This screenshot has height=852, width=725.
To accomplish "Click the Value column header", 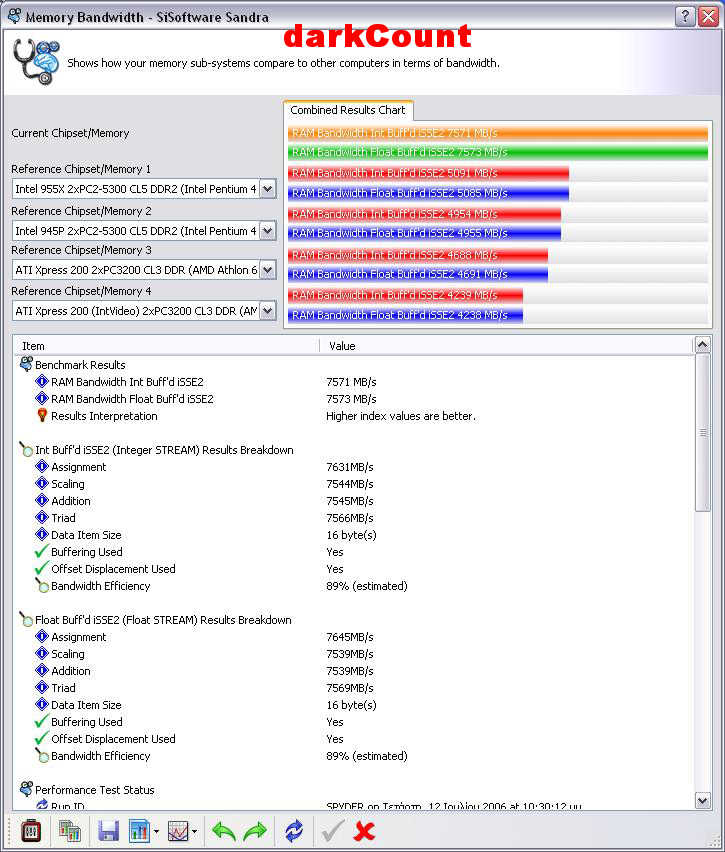I will (x=506, y=346).
